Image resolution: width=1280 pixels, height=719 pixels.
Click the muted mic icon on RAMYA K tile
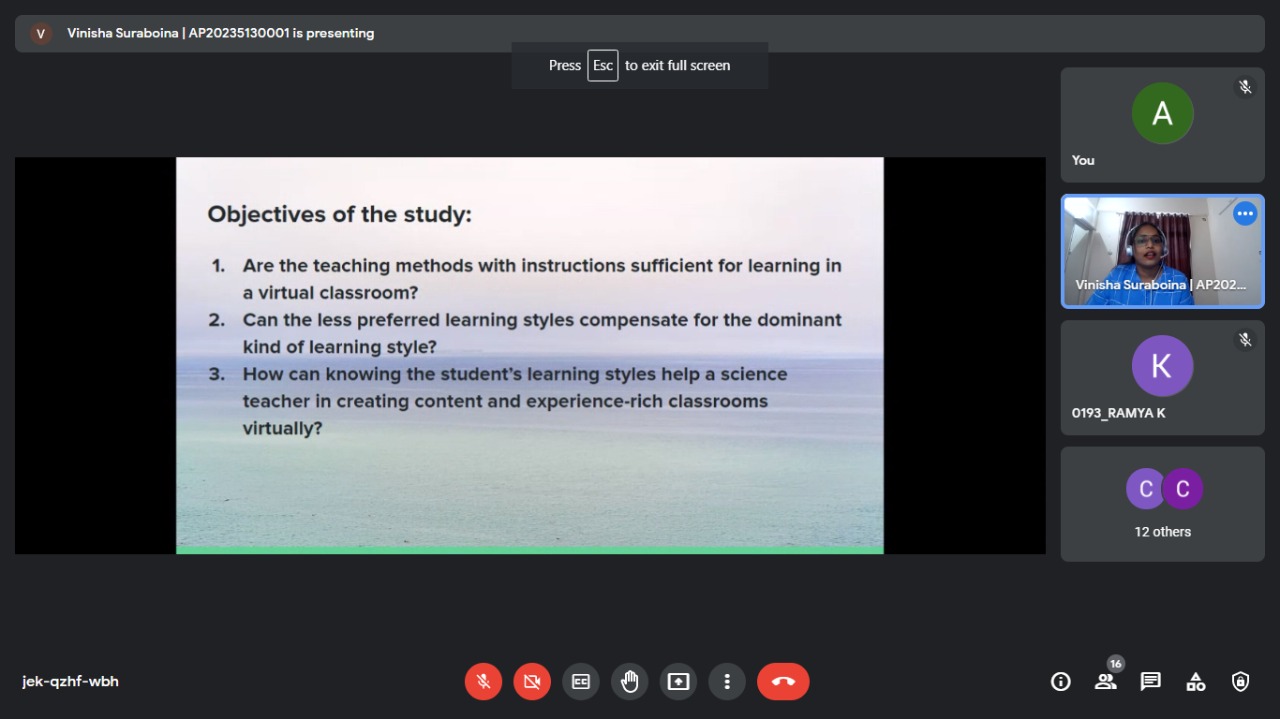pyautogui.click(x=1245, y=340)
